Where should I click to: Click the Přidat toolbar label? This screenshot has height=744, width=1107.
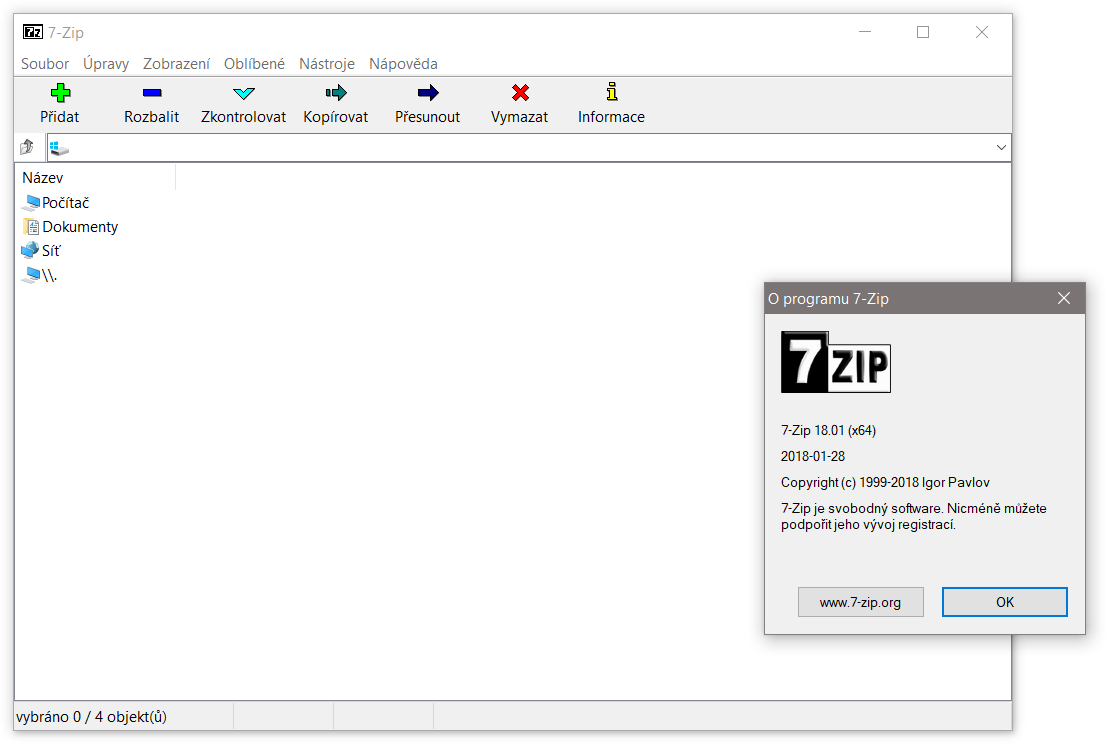pyautogui.click(x=59, y=117)
